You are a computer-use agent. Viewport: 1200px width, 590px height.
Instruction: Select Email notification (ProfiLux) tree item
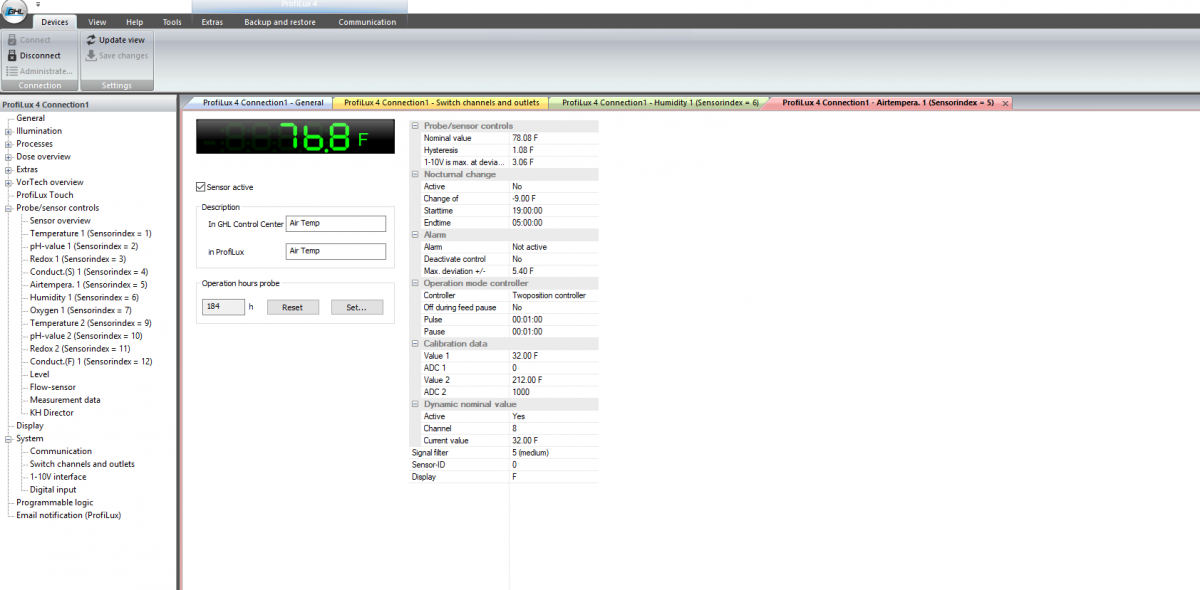click(68, 515)
